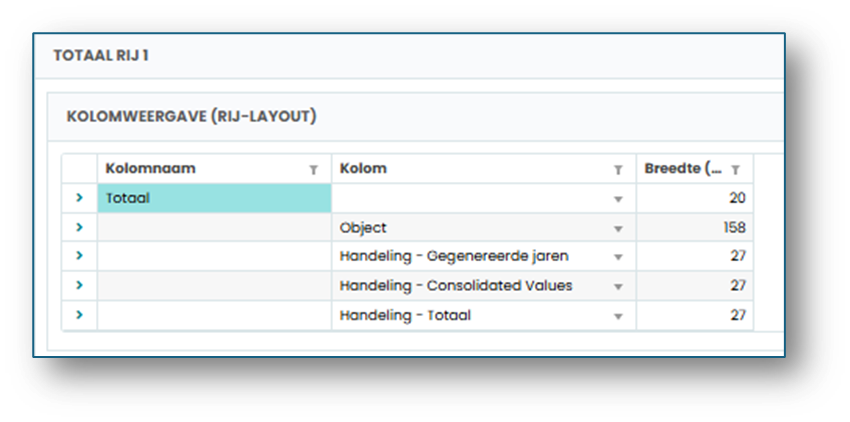Open Kolom dropdown in the Totaal row

tap(618, 199)
